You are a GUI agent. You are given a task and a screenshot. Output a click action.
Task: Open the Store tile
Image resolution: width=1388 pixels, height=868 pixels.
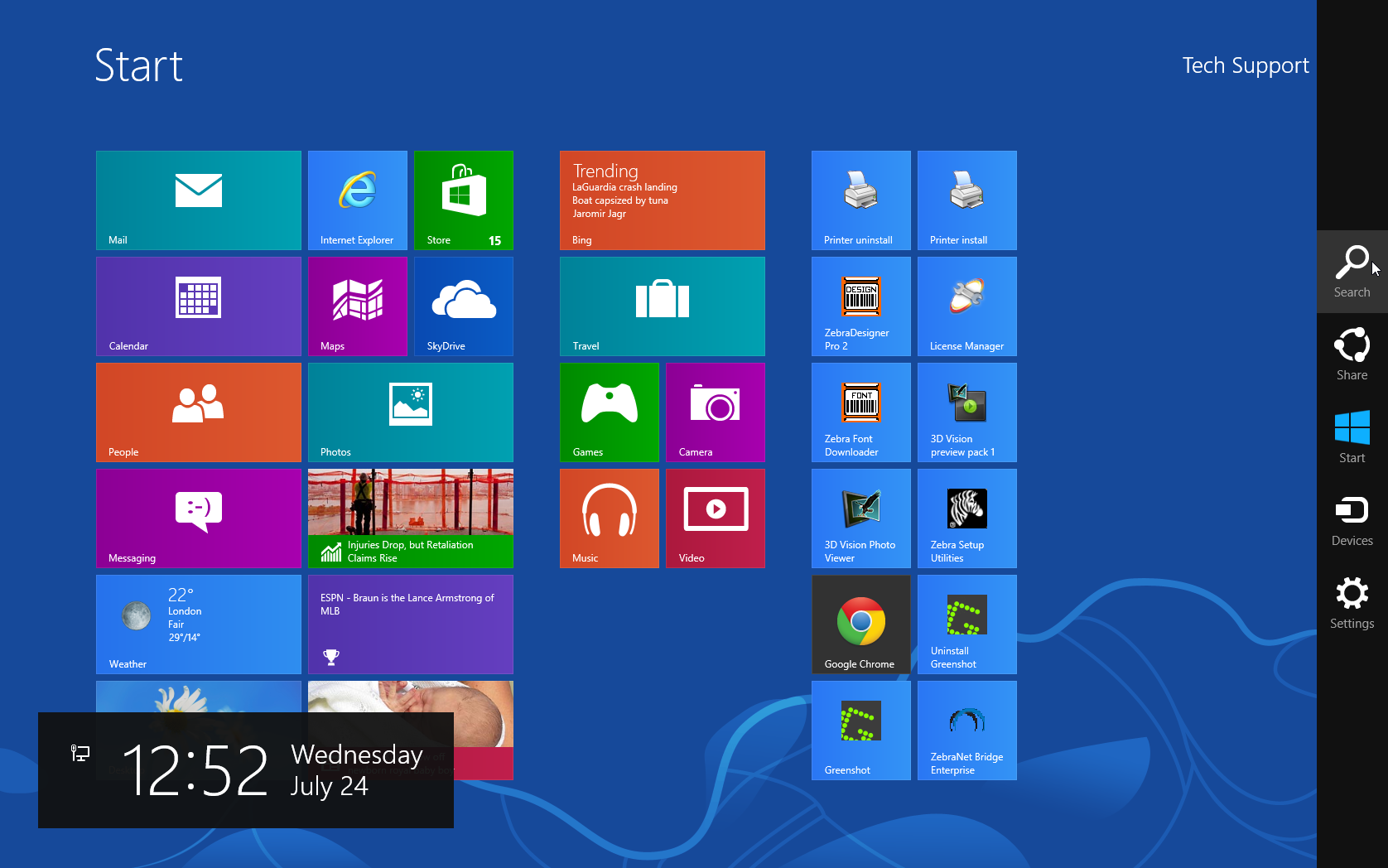(x=464, y=200)
